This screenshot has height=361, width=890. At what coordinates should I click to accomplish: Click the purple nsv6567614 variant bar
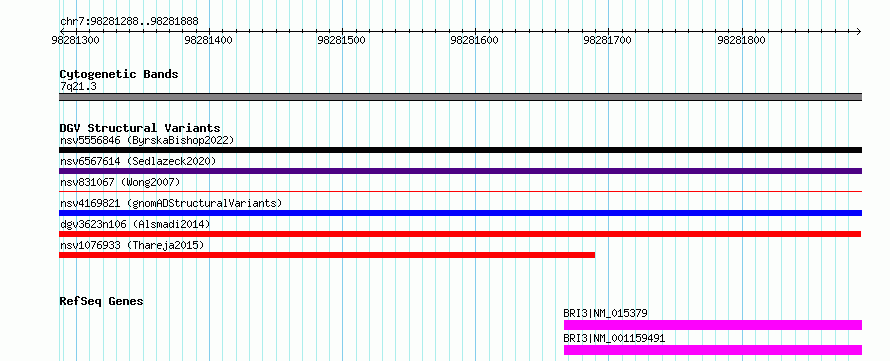(460, 171)
